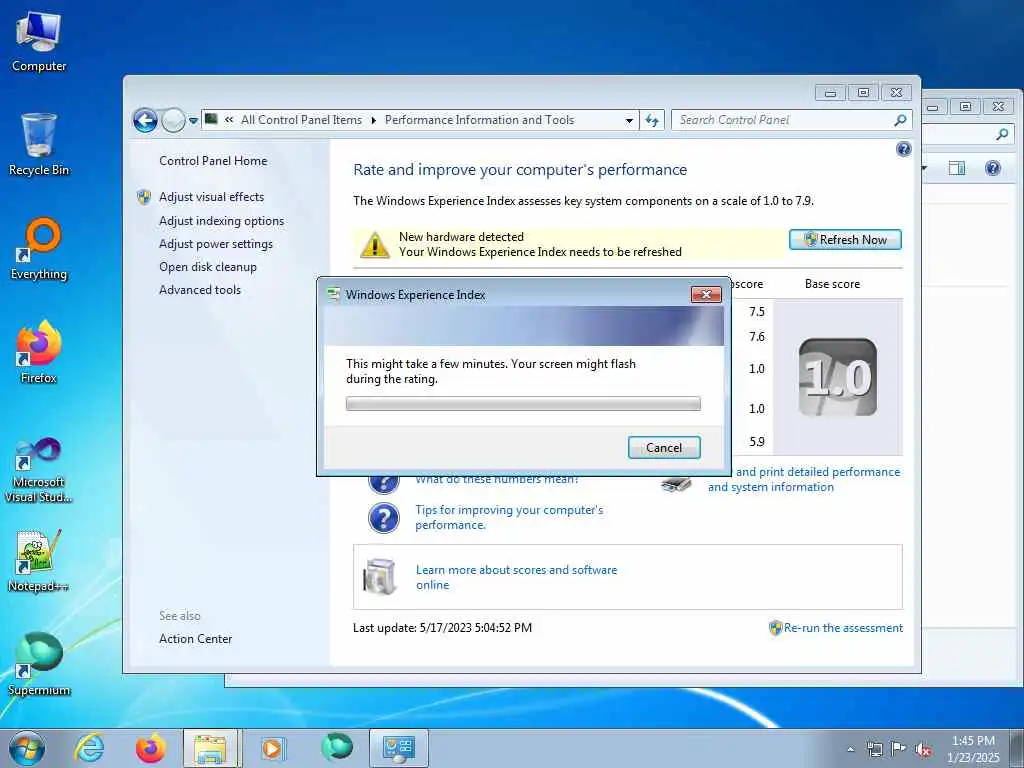The image size is (1024, 768).
Task: Open print detailed performance and system information
Action: 803,479
